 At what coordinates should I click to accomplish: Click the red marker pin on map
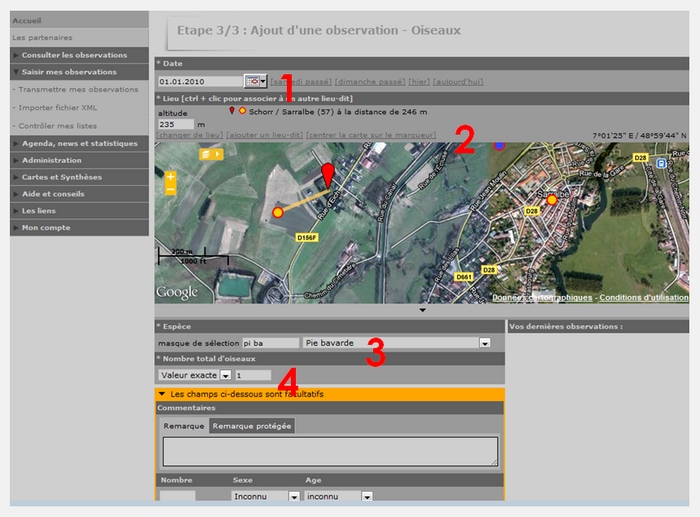point(328,175)
